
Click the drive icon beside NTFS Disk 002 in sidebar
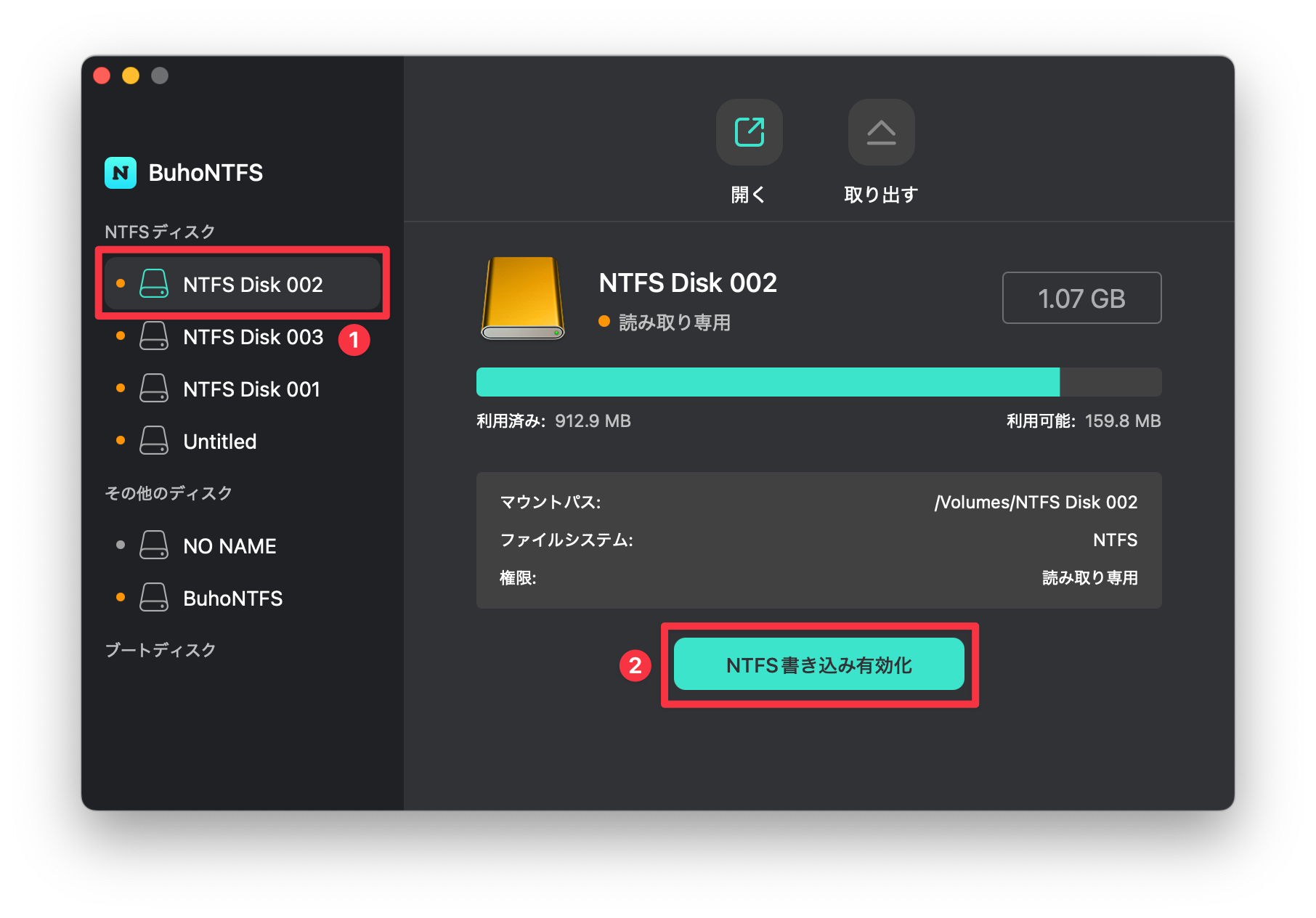(154, 284)
